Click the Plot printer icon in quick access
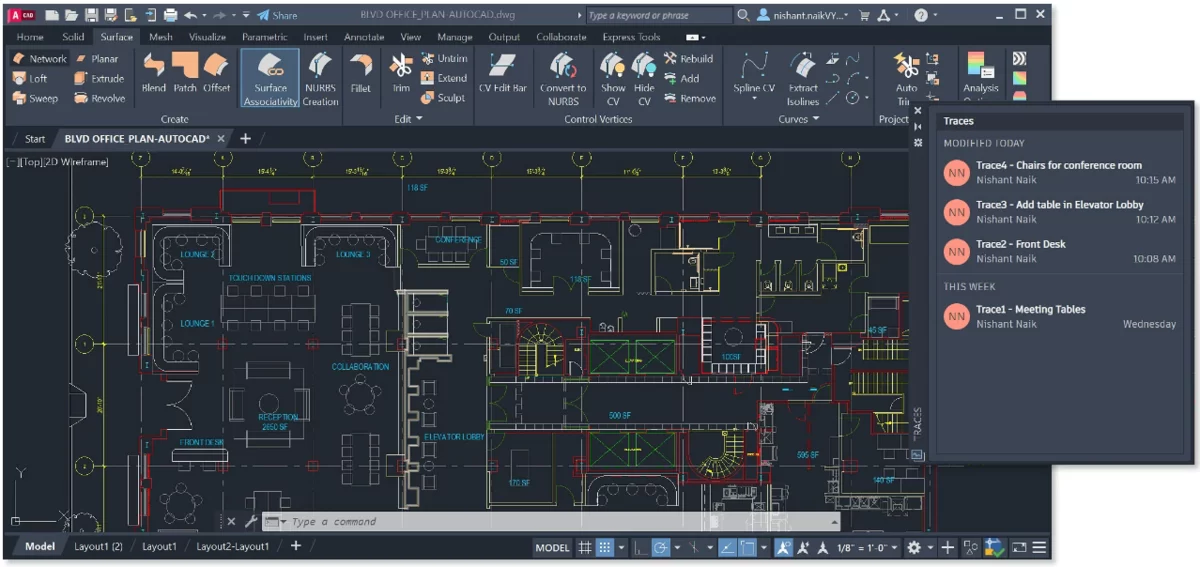1200x567 pixels. (x=170, y=15)
